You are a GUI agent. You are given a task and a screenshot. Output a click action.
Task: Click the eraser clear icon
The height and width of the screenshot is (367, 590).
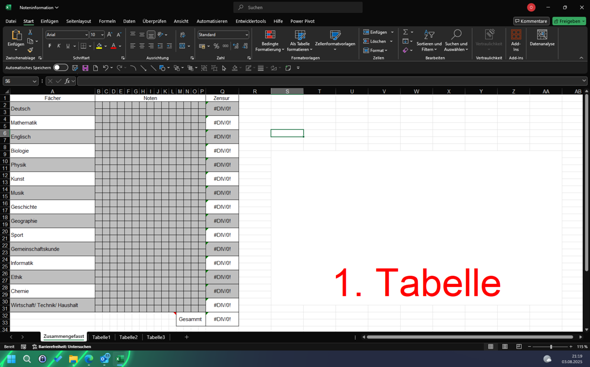click(x=406, y=50)
